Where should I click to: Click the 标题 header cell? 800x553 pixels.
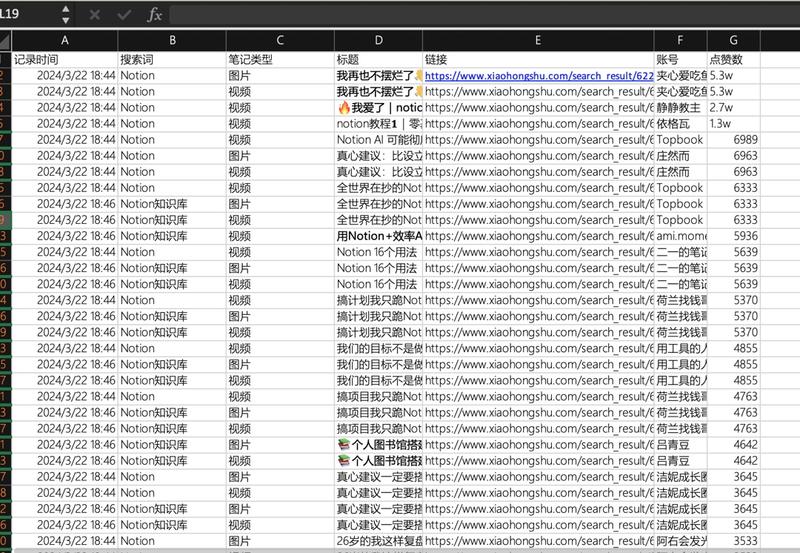click(378, 60)
